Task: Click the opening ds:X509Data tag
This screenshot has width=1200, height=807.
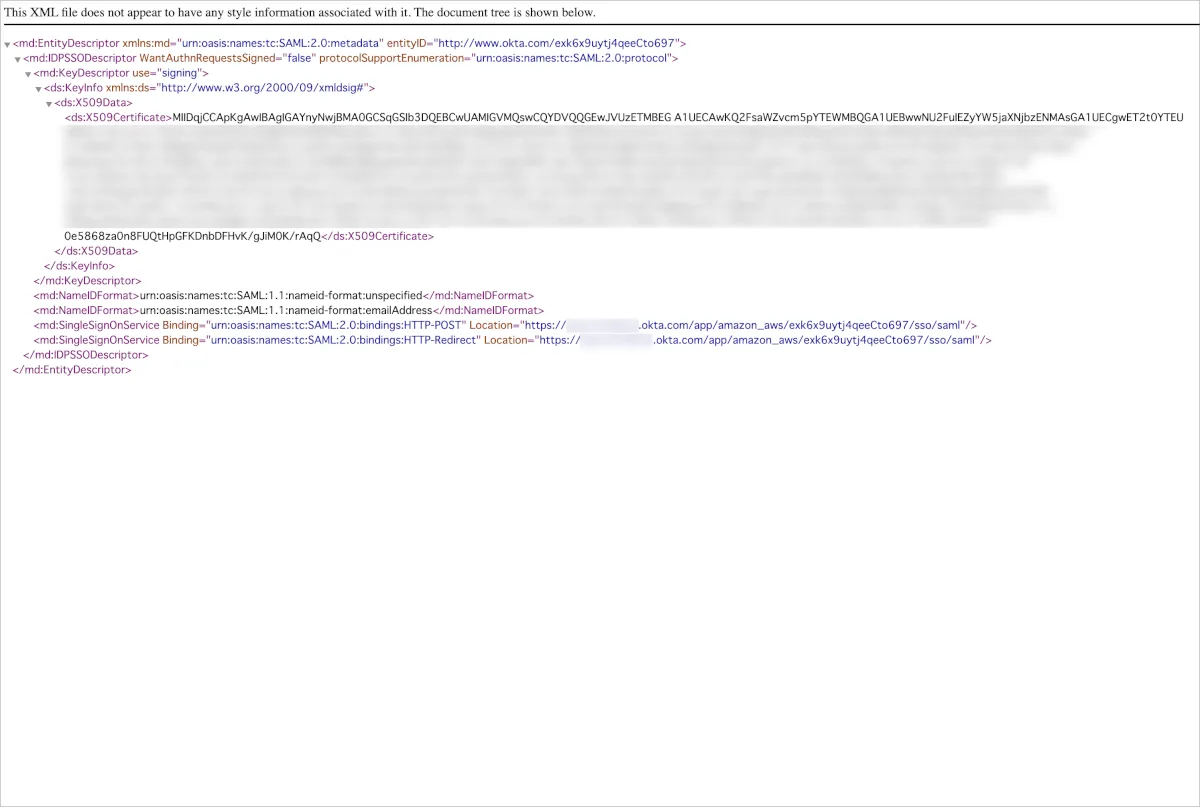Action: [92, 103]
